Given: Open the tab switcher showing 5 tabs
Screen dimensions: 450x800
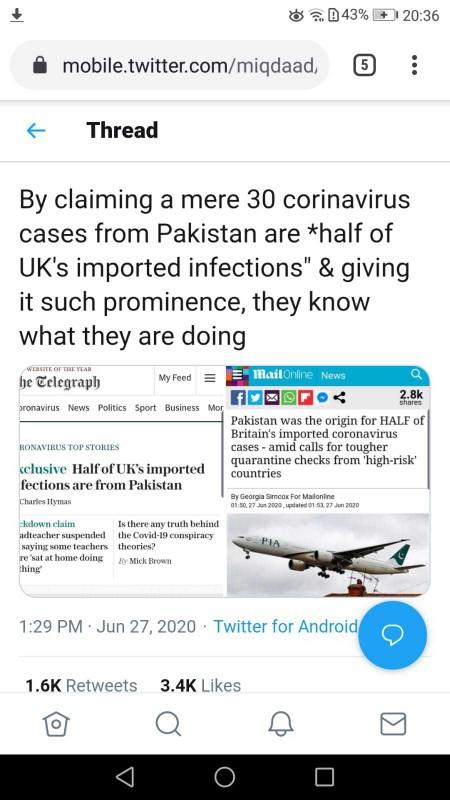Looking at the screenshot, I should (x=365, y=65).
